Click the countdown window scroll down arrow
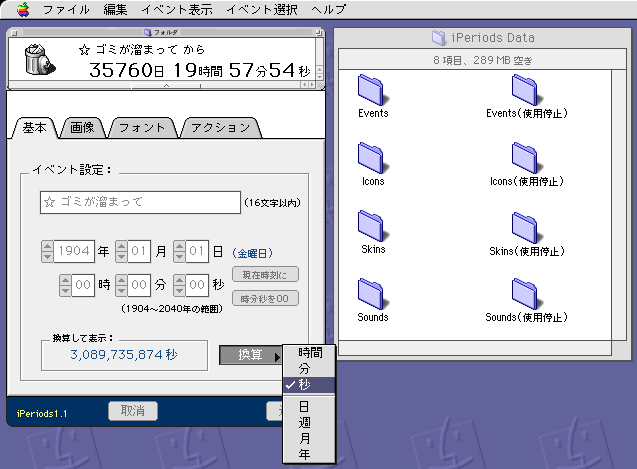This screenshot has height=469, width=637. tap(319, 76)
